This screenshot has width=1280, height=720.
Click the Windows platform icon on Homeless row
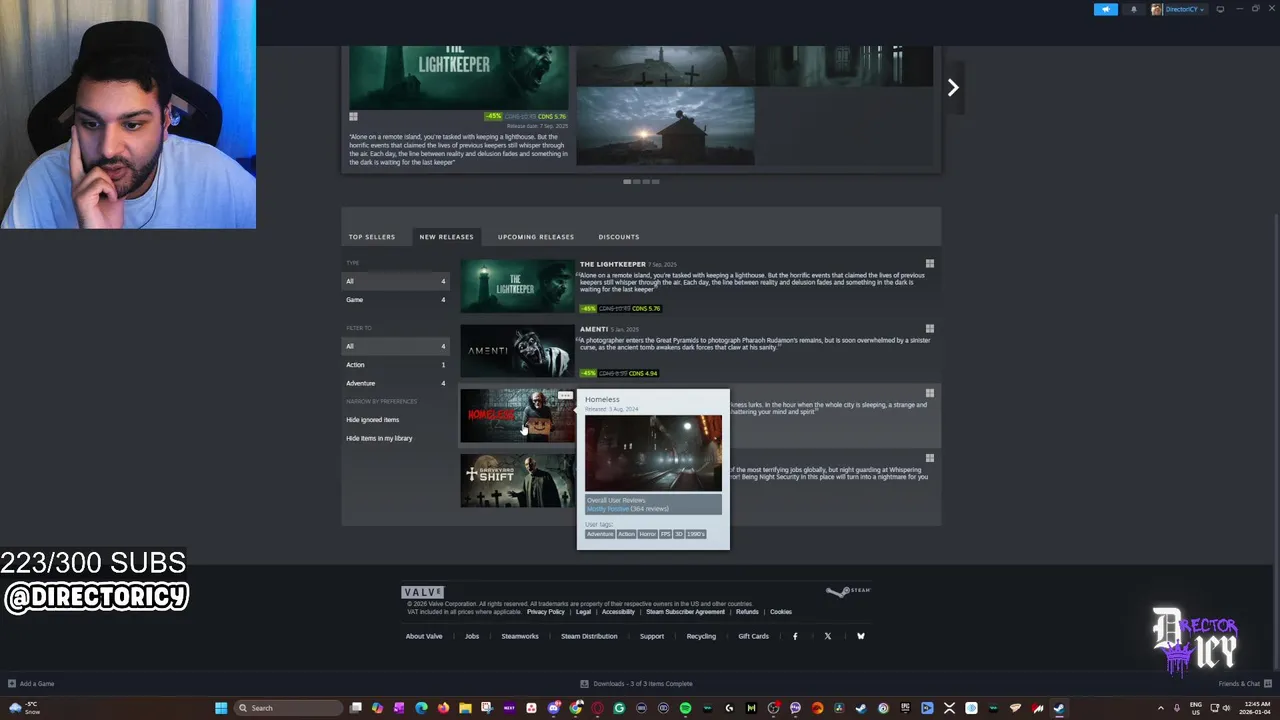coord(930,394)
